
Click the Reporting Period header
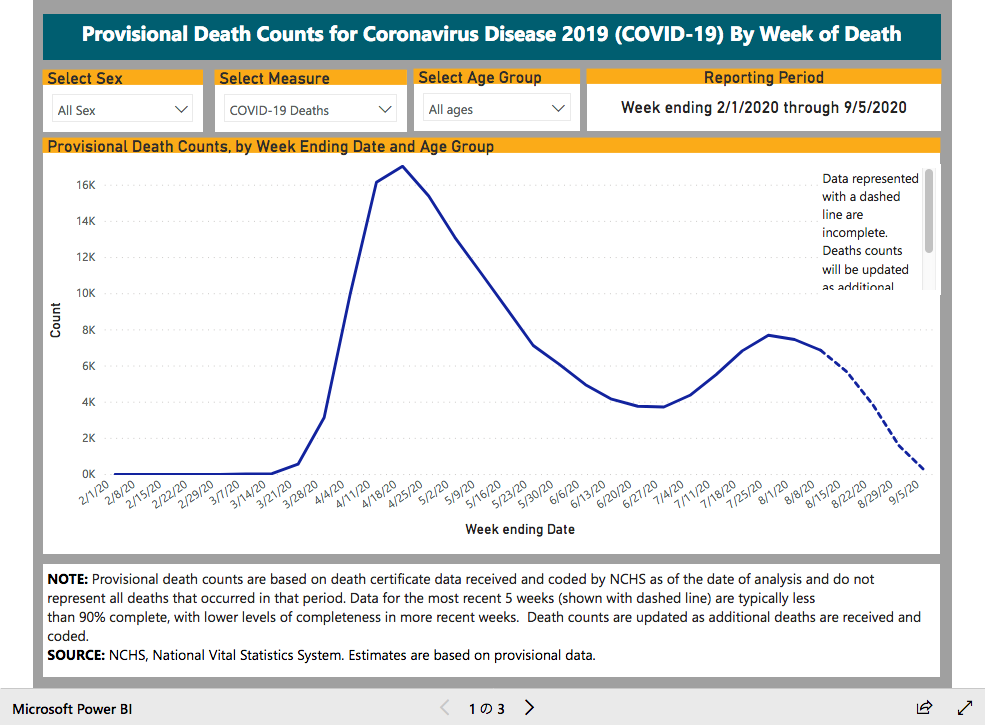coord(763,77)
